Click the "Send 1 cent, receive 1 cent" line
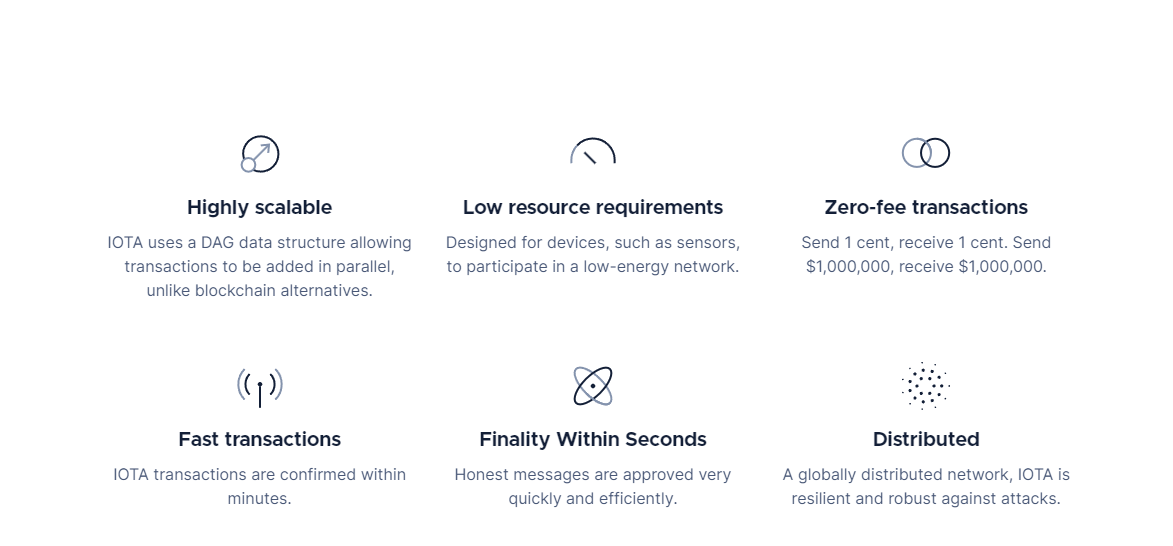The height and width of the screenshot is (546, 1173). (926, 243)
